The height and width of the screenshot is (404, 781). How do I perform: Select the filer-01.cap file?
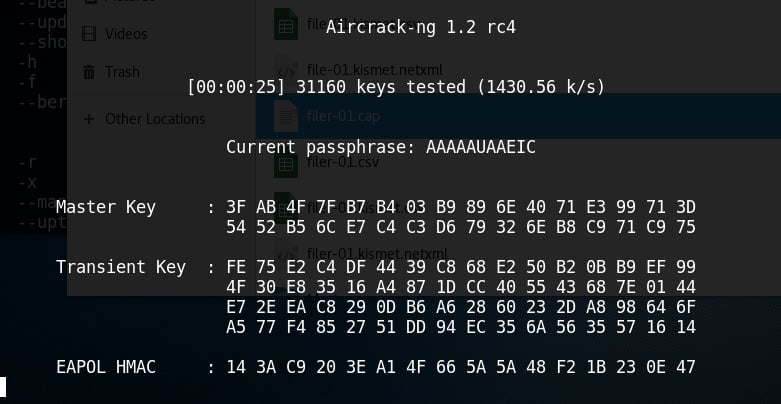click(x=518, y=116)
